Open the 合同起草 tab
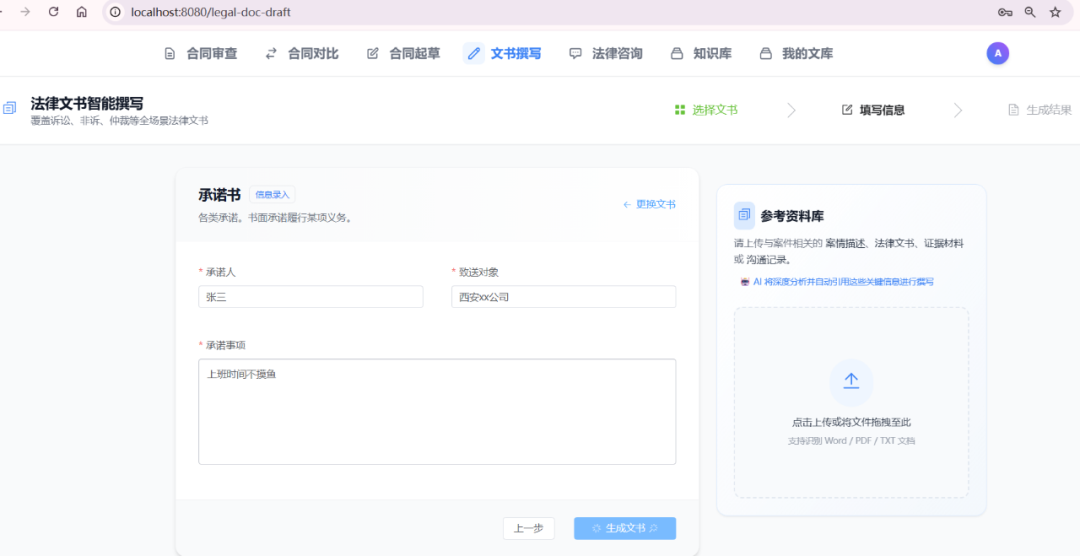 [403, 54]
